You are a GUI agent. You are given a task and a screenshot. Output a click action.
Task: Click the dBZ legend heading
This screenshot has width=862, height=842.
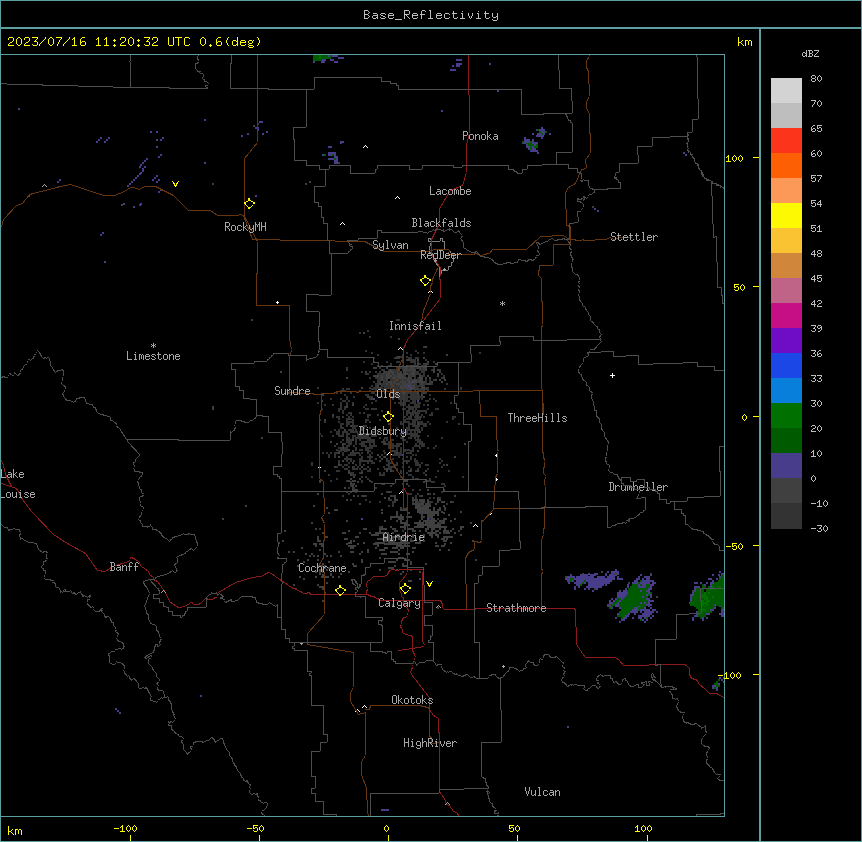click(810, 53)
